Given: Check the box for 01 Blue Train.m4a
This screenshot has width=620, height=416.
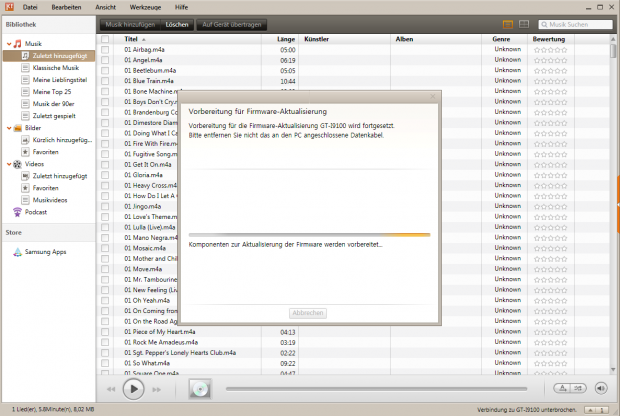Looking at the screenshot, I should coord(105,81).
